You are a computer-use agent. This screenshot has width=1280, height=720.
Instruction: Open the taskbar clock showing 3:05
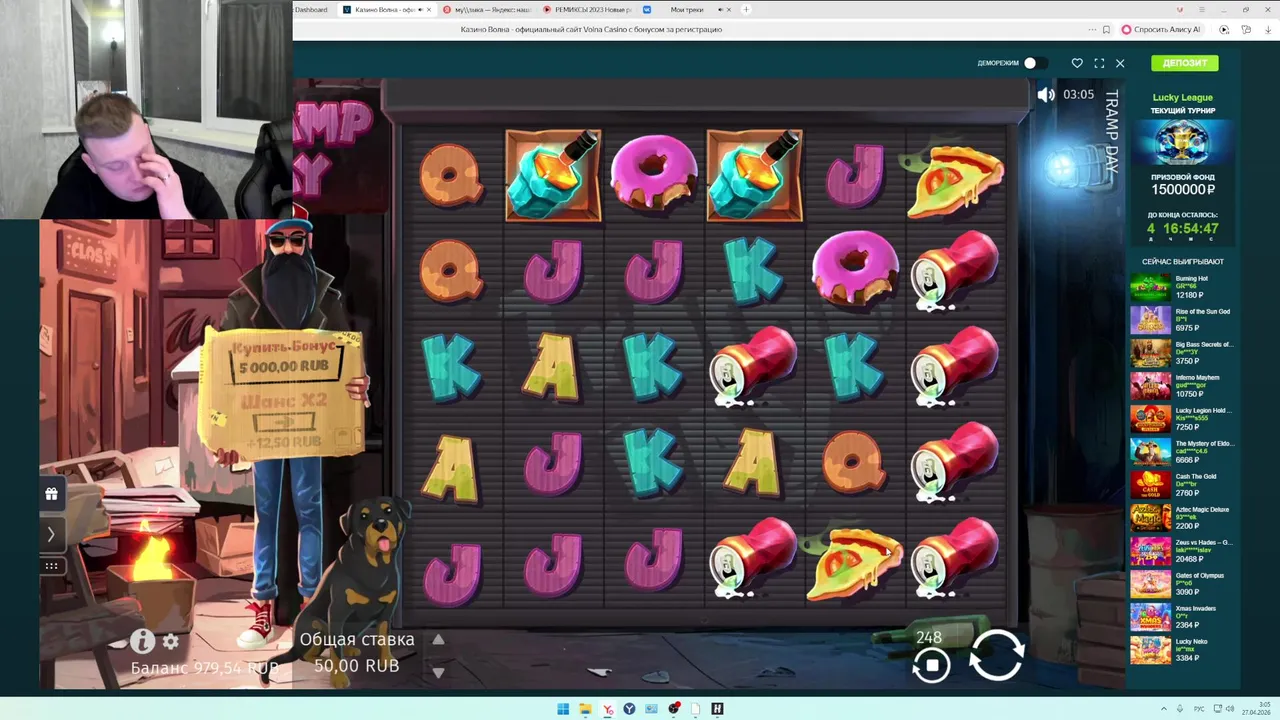point(1257,709)
